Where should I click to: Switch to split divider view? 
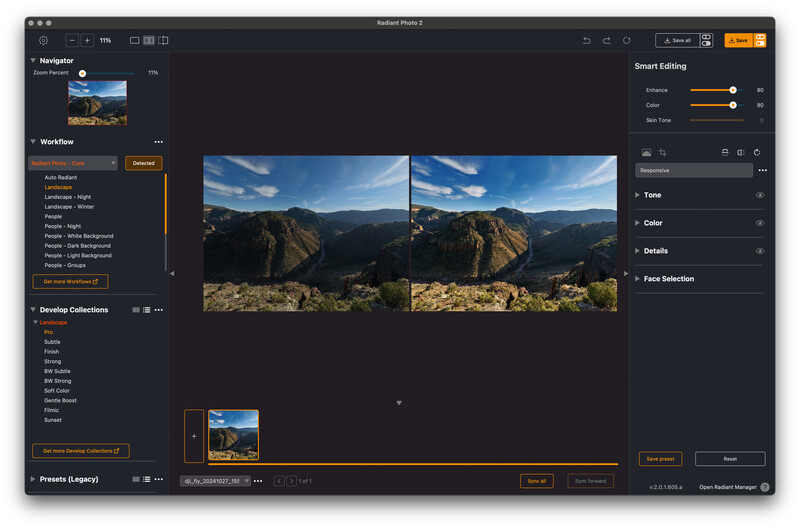pyautogui.click(x=163, y=40)
